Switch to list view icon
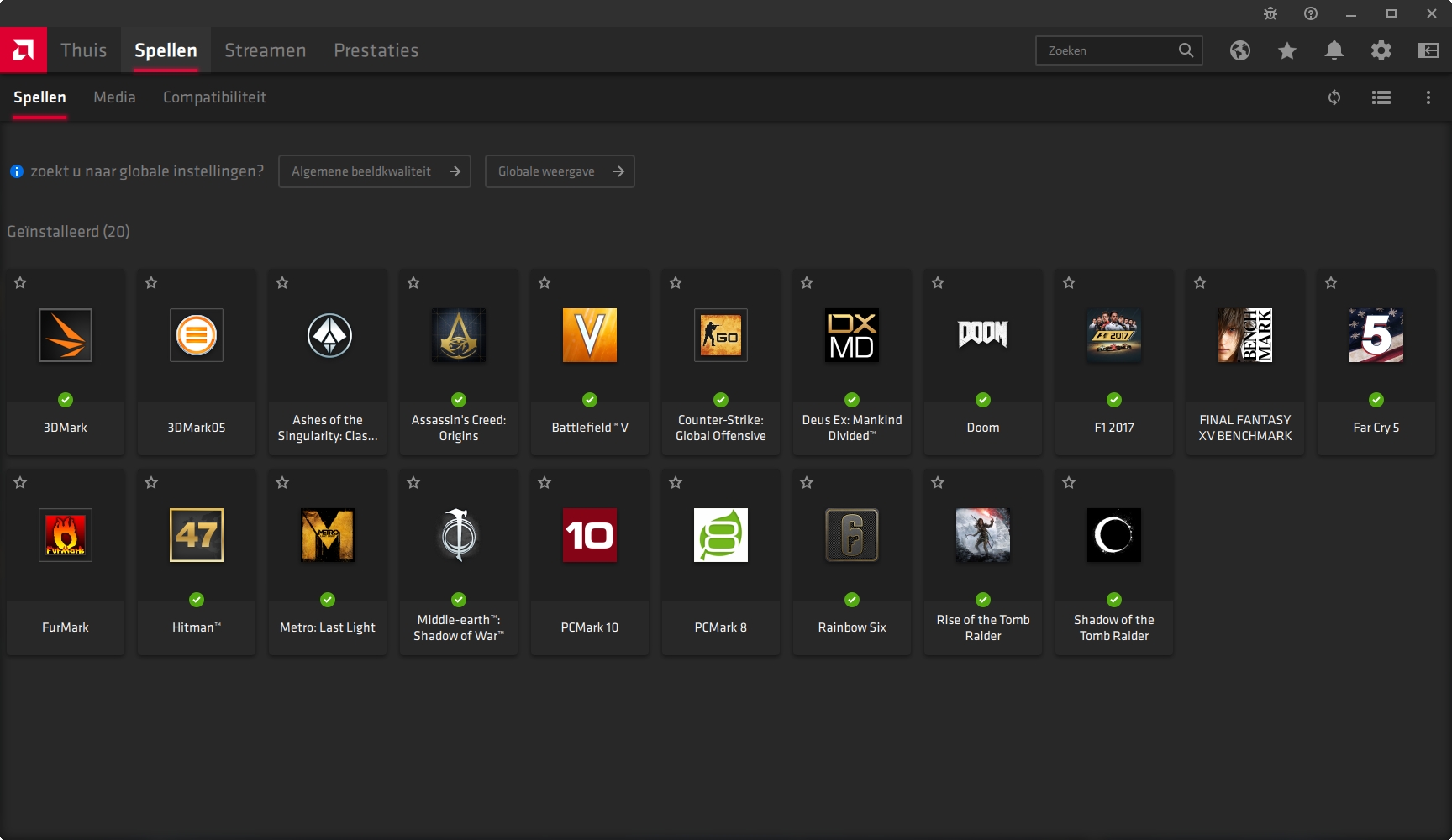Viewport: 1452px width, 840px height. click(x=1381, y=97)
